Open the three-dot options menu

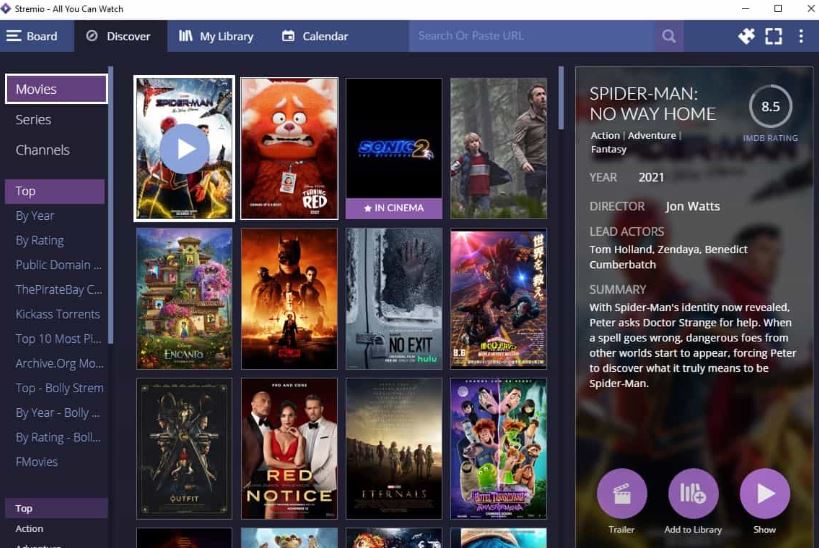801,36
